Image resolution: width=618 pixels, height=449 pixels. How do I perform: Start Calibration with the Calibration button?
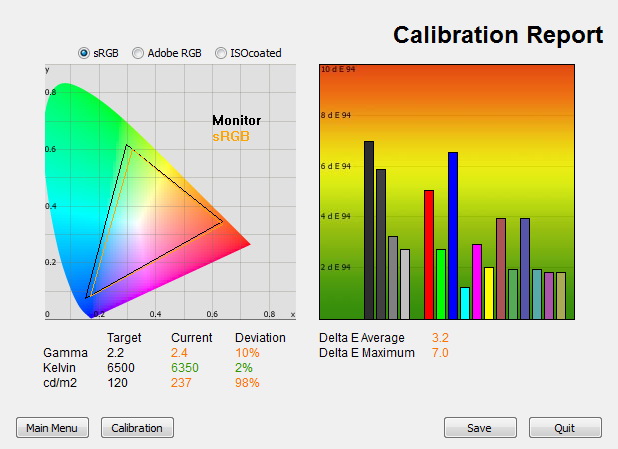pyautogui.click(x=137, y=428)
